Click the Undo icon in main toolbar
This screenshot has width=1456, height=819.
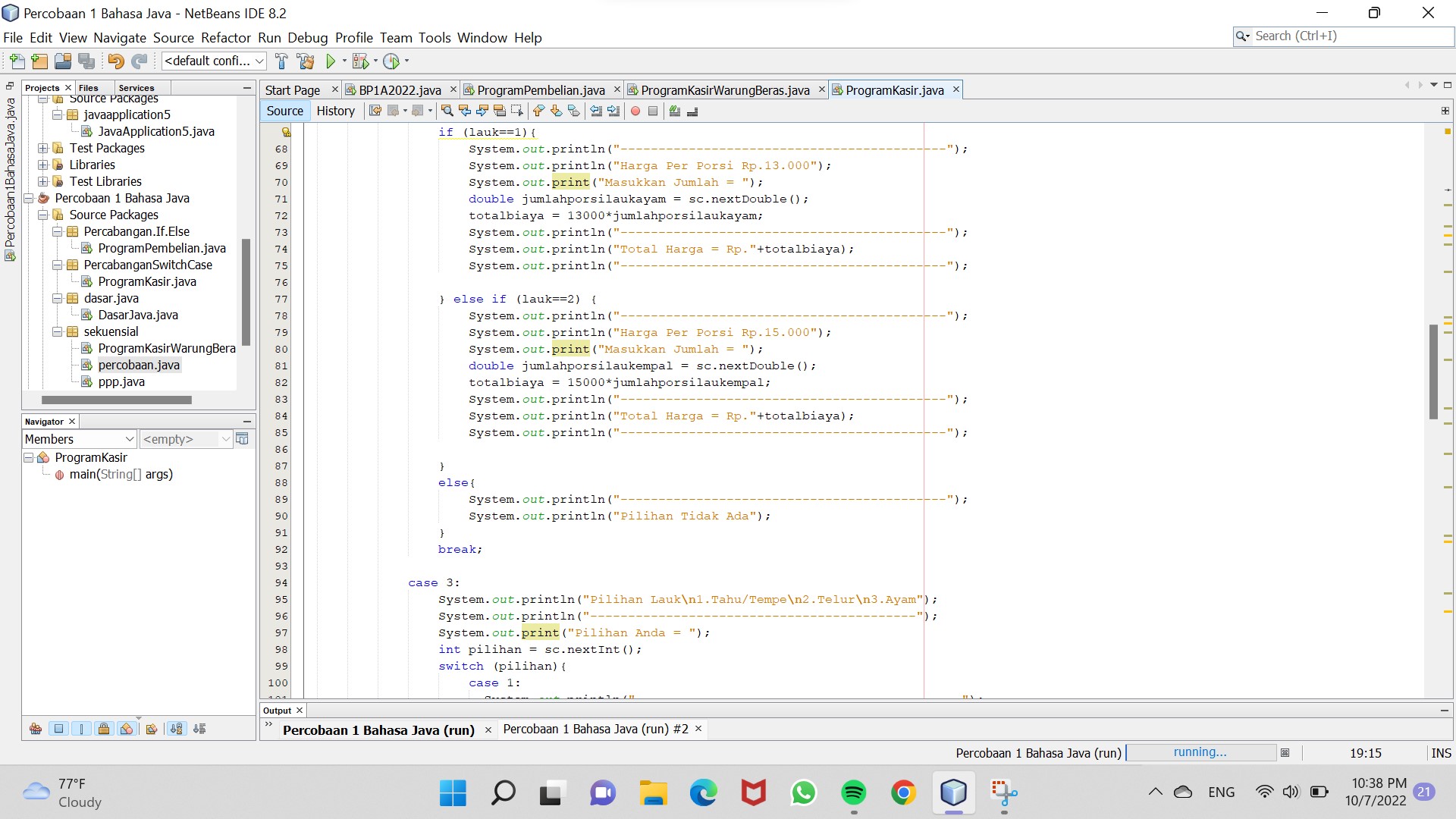point(115,61)
